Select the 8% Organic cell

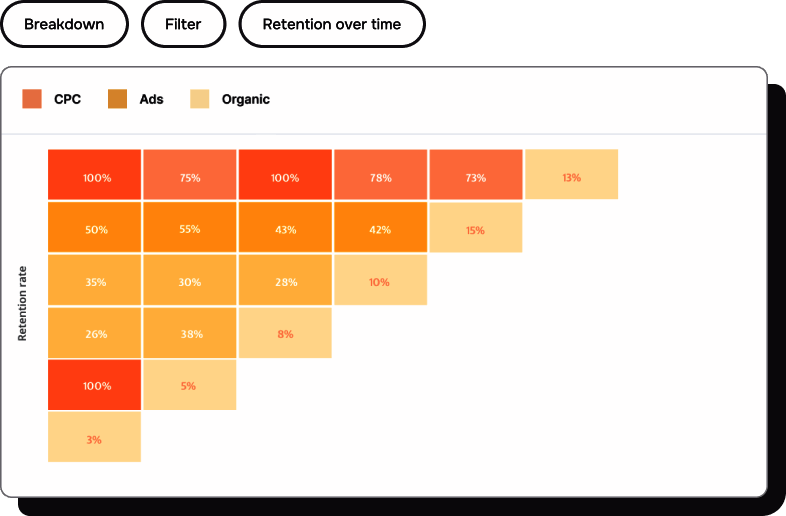[x=285, y=334]
